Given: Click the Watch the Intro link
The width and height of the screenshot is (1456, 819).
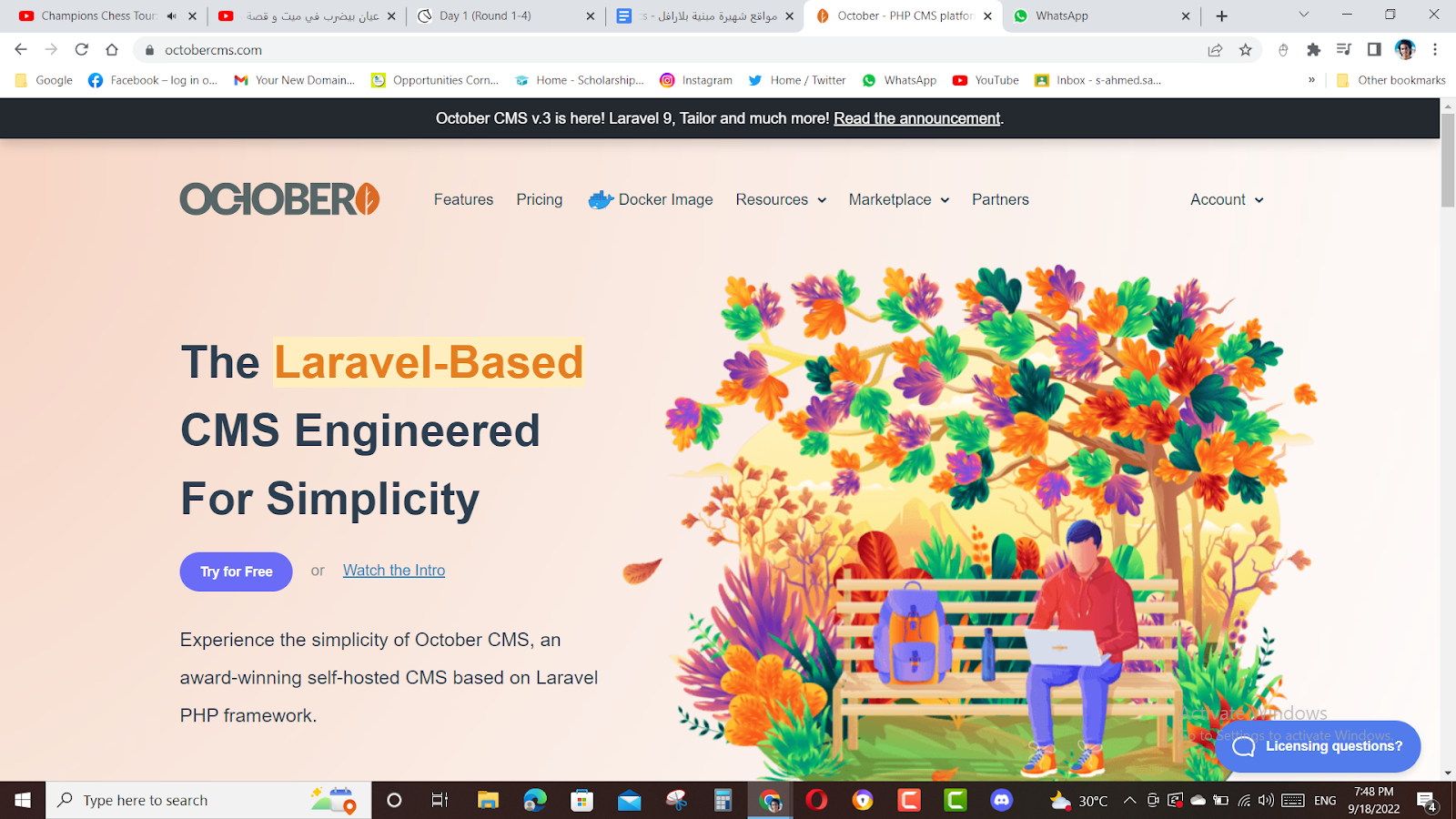Looking at the screenshot, I should click(394, 571).
